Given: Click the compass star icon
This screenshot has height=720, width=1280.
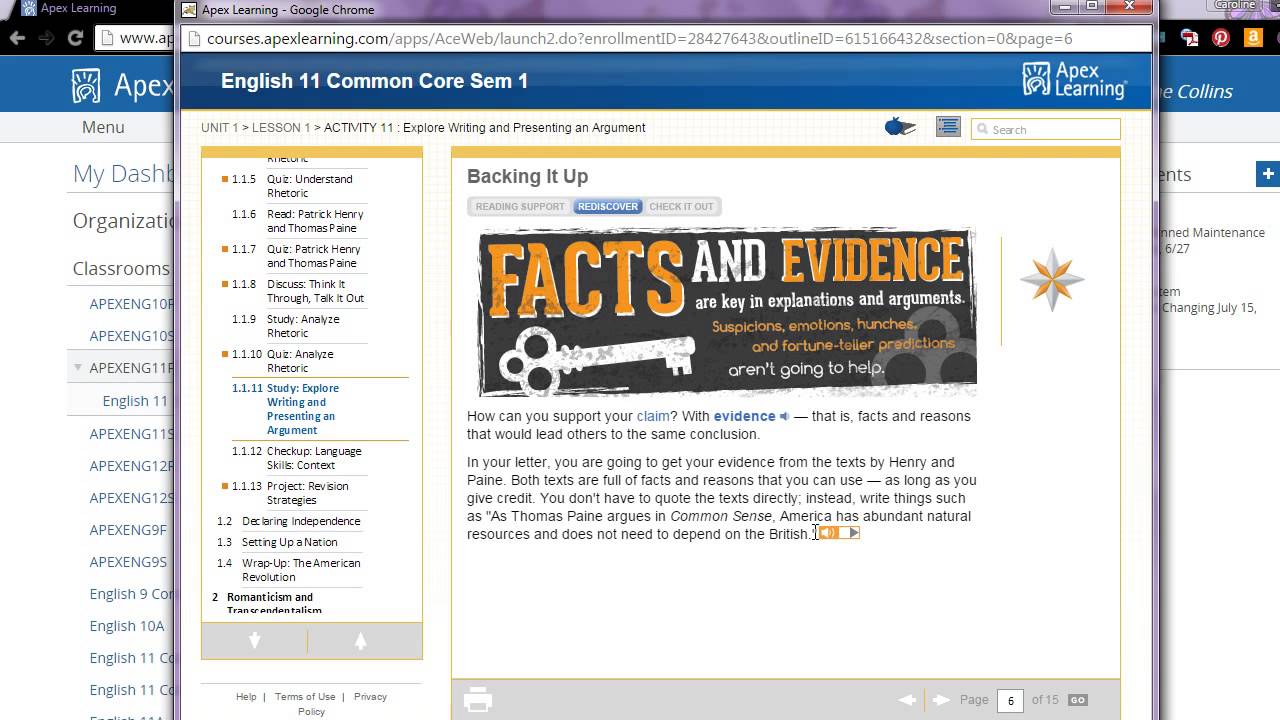Looking at the screenshot, I should pos(1052,280).
